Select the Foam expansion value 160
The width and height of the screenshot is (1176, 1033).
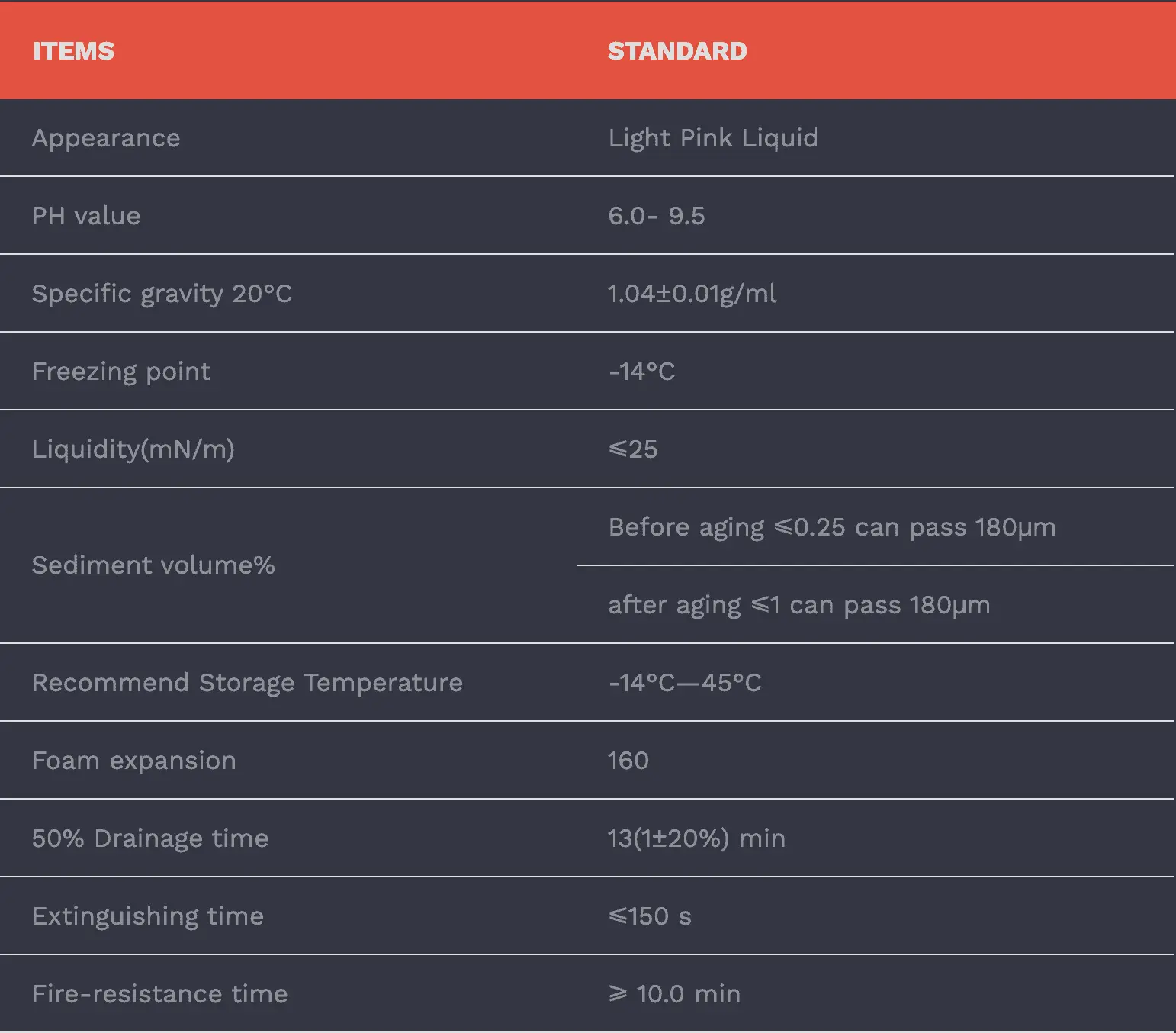coord(628,761)
